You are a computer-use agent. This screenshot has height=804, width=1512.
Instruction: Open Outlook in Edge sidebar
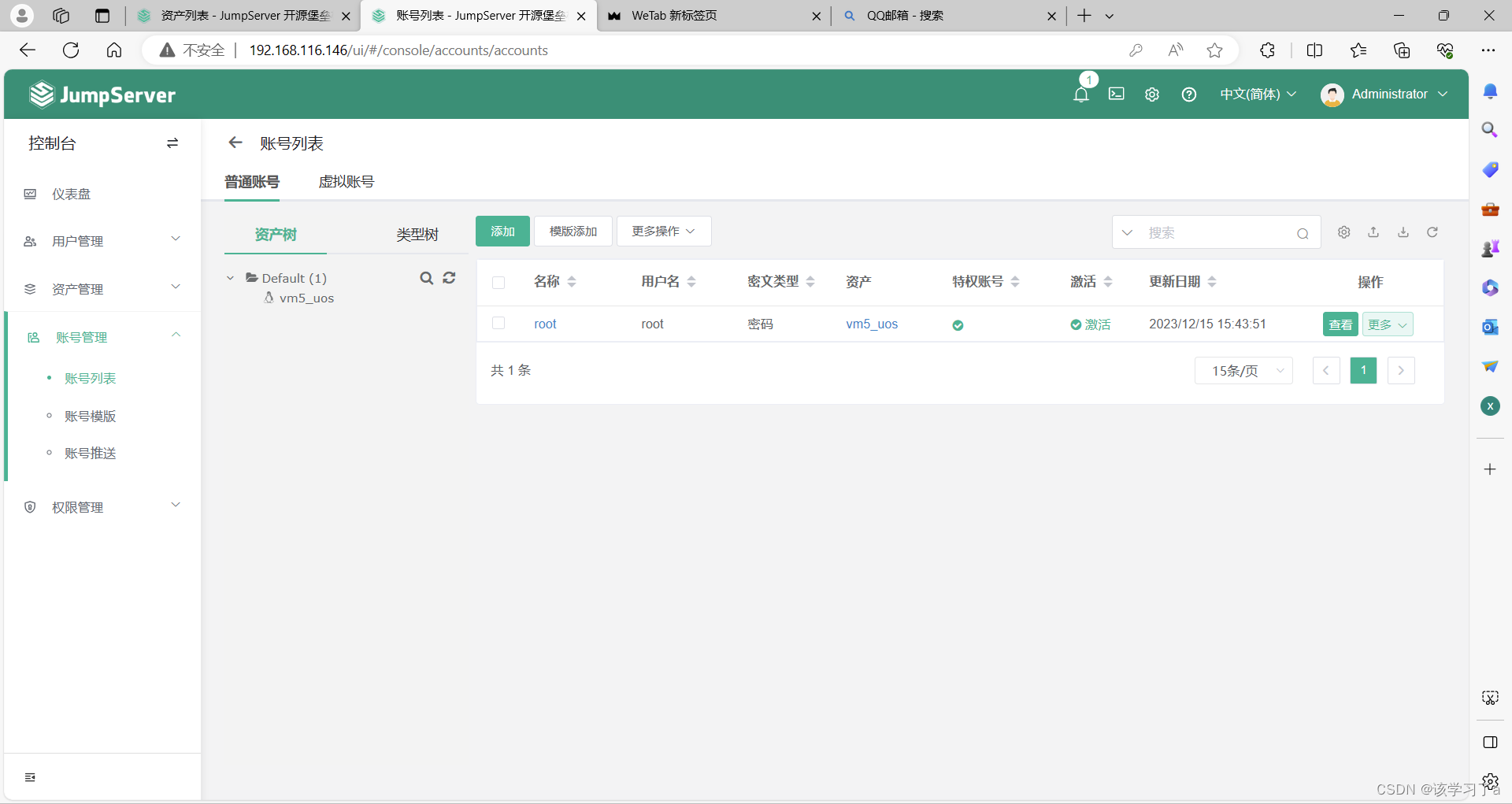[x=1490, y=327]
